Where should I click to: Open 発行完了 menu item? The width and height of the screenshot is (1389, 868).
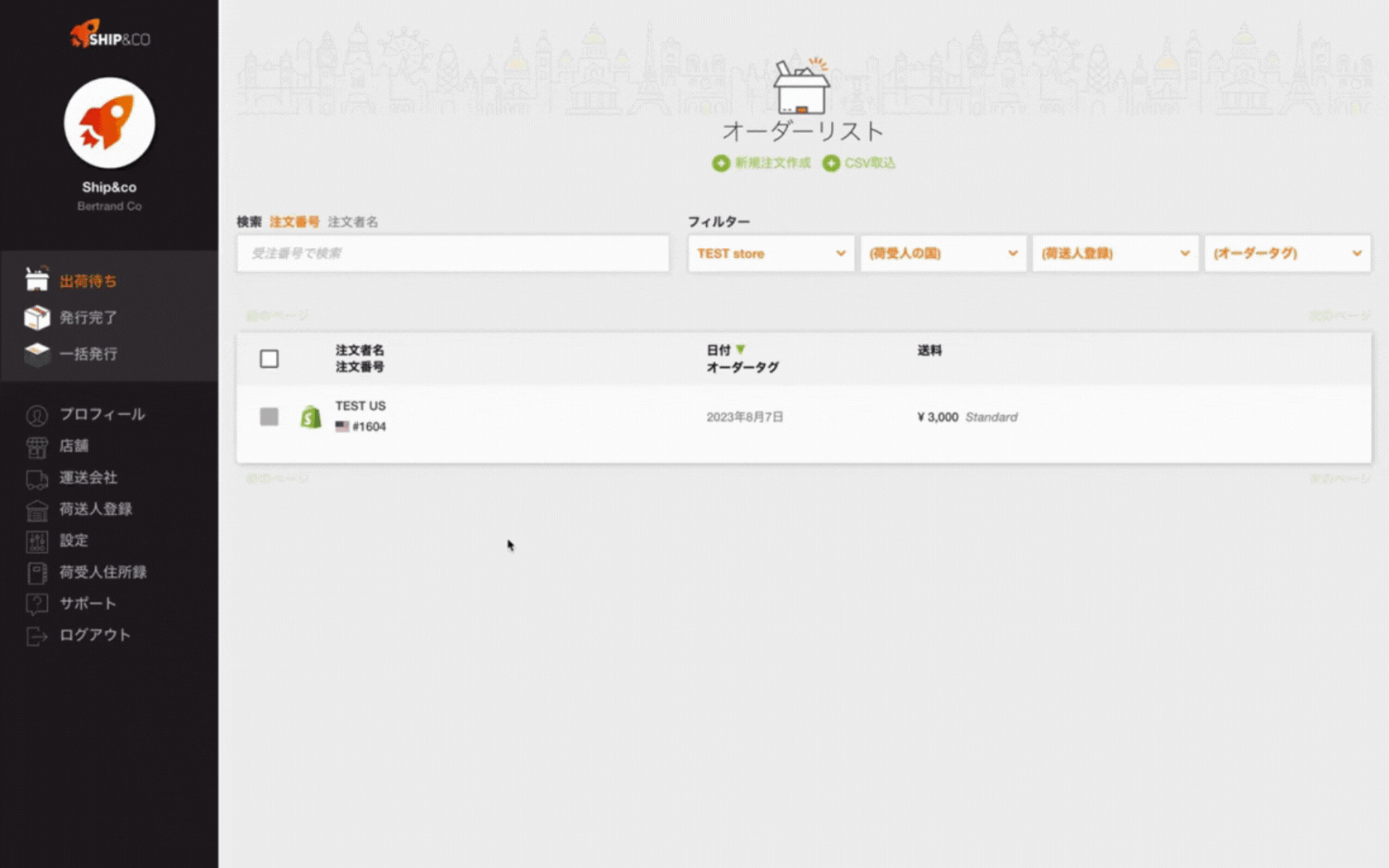coord(88,317)
